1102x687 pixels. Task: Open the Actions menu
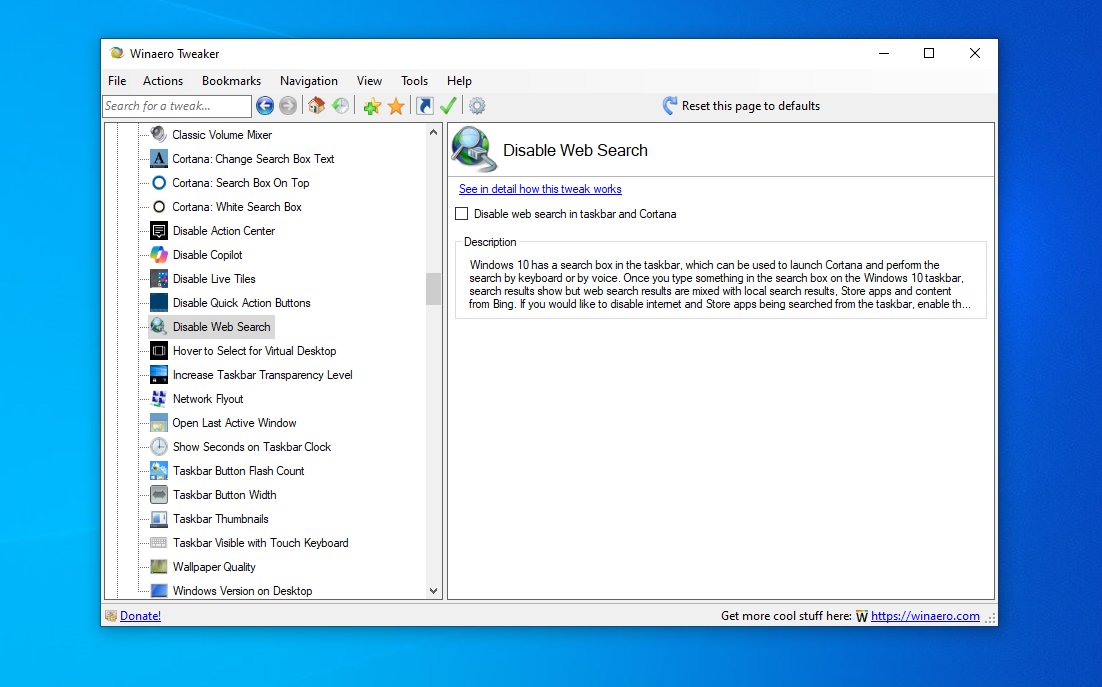pyautogui.click(x=163, y=81)
